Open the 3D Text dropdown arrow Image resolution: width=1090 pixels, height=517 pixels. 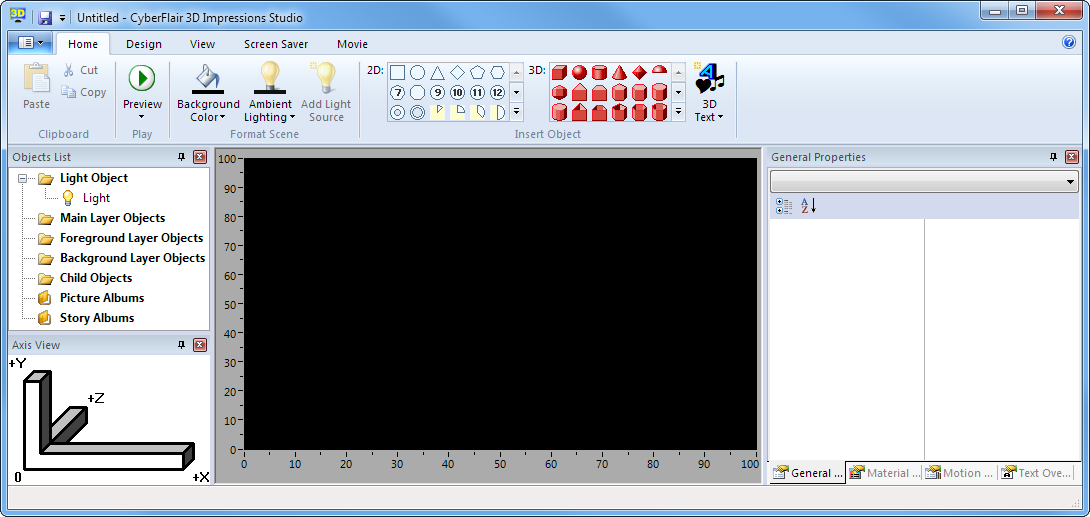pyautogui.click(x=720, y=117)
